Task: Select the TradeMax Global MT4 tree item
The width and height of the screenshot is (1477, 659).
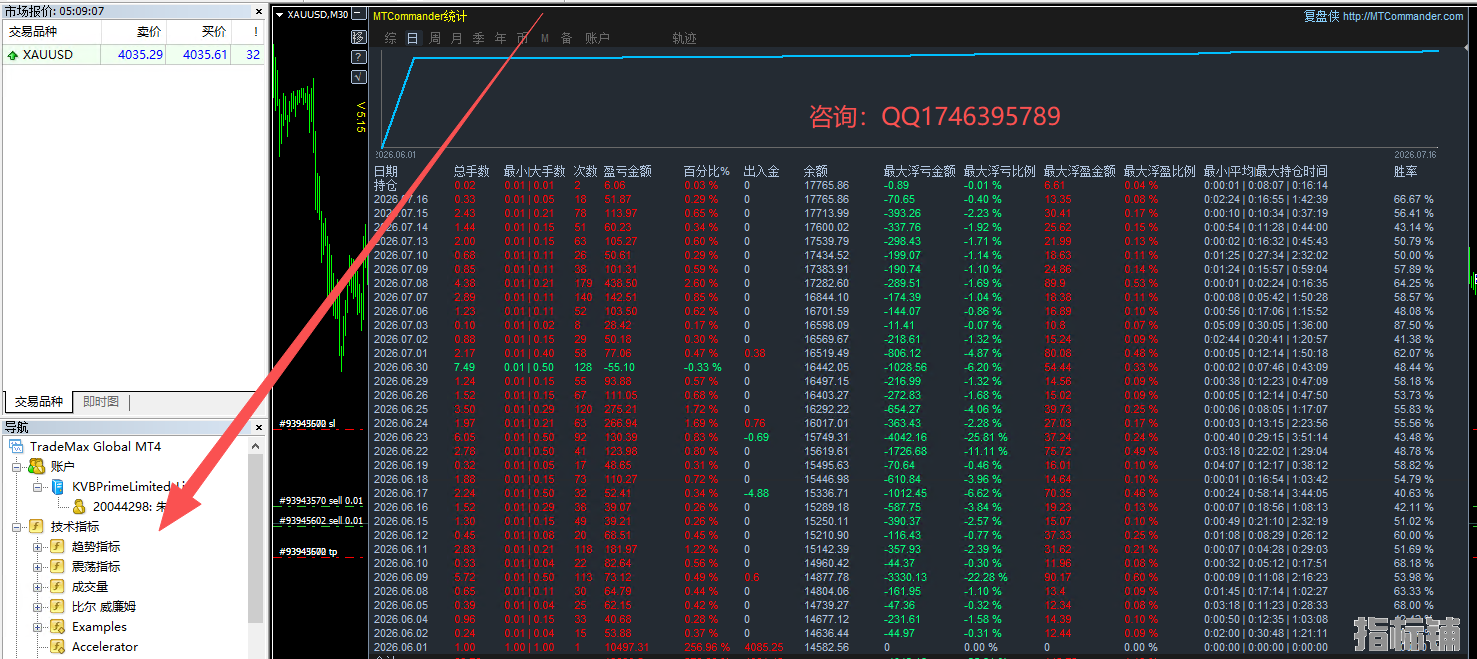Action: (96, 446)
